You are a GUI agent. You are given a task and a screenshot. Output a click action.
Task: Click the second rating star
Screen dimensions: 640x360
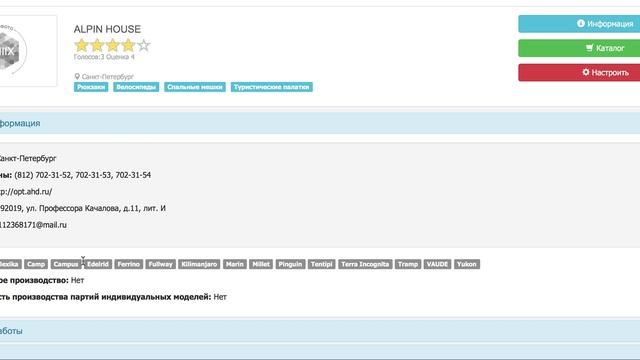pyautogui.click(x=97, y=45)
